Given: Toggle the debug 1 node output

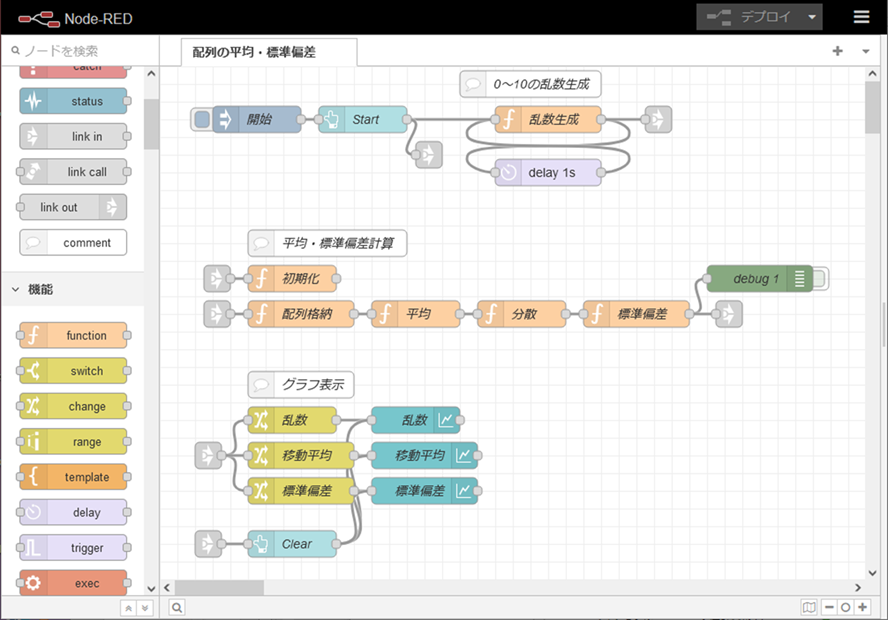Looking at the screenshot, I should 820,279.
